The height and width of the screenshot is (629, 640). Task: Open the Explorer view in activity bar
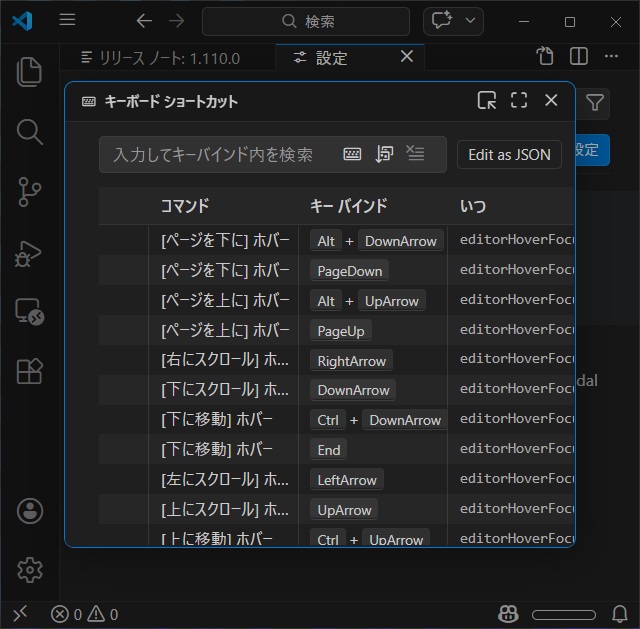tap(30, 71)
